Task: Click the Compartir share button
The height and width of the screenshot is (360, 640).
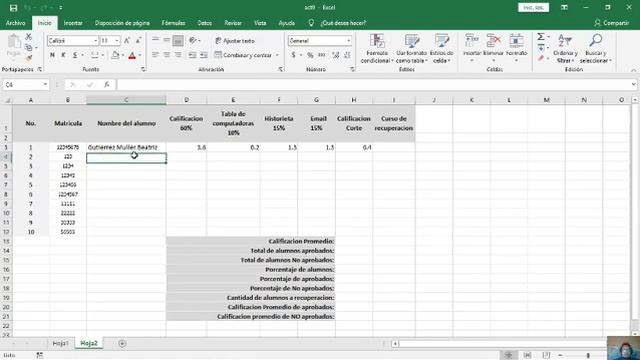Action: click(611, 23)
